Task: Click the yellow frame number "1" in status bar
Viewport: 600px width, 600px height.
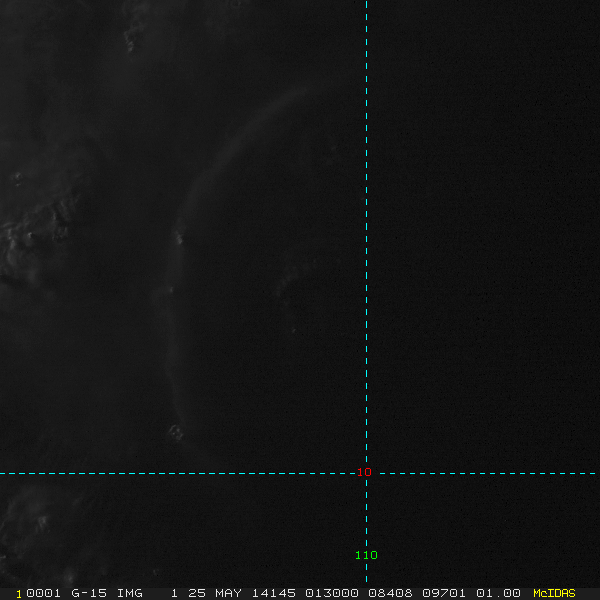Action: [19, 594]
